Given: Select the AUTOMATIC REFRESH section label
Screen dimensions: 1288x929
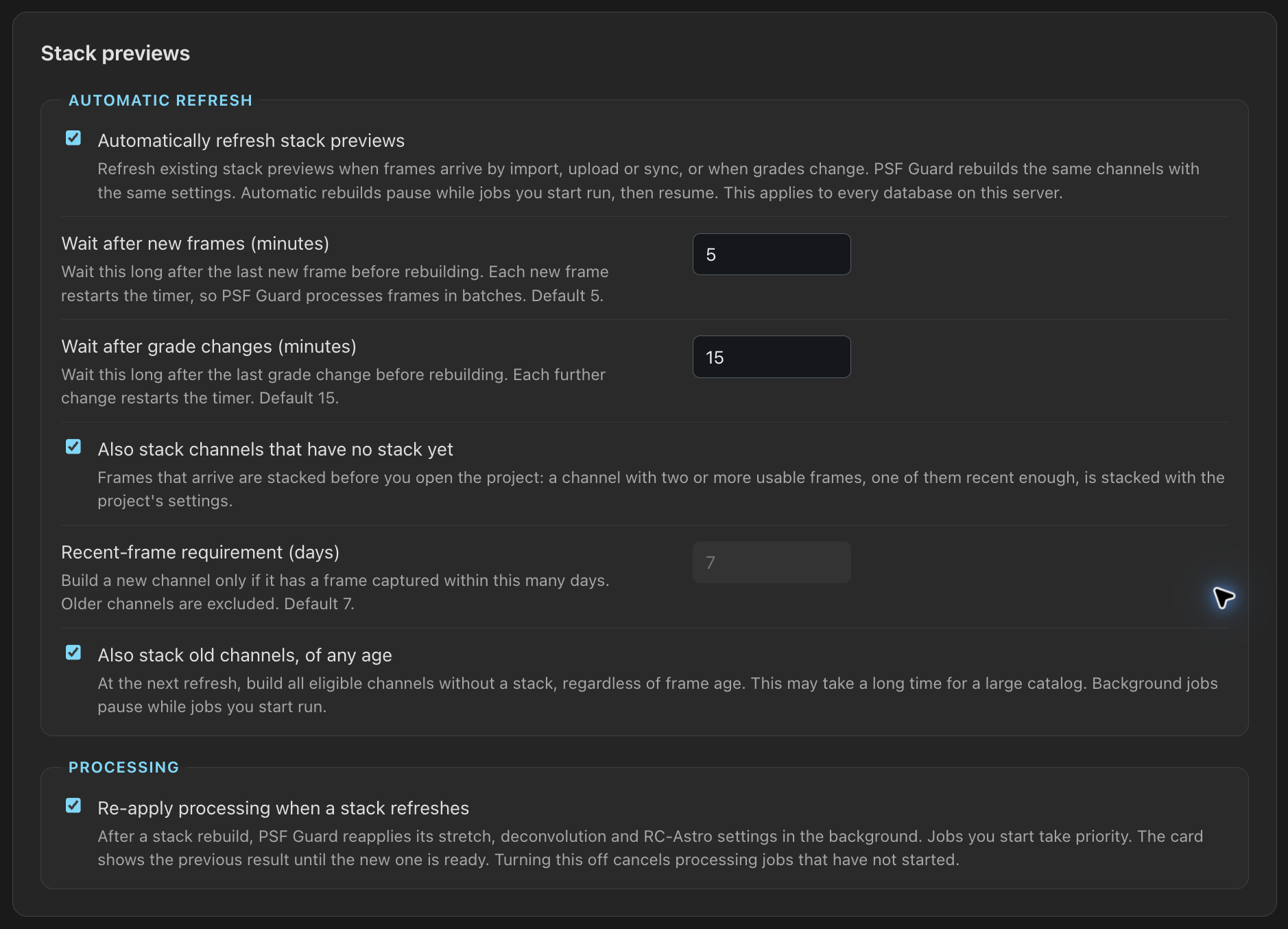Looking at the screenshot, I should point(160,101).
